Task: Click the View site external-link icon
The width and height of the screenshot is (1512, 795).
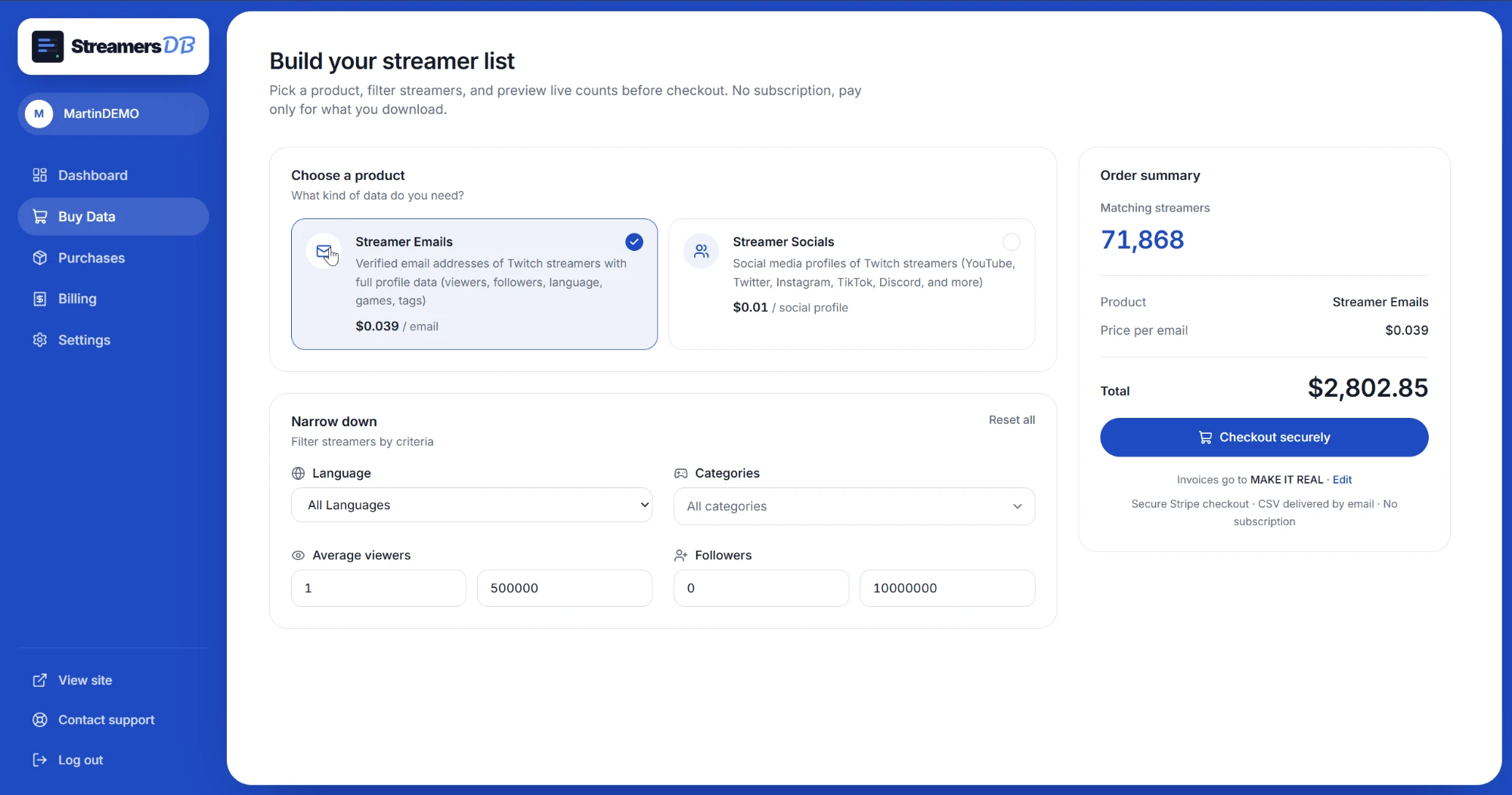Action: point(40,680)
